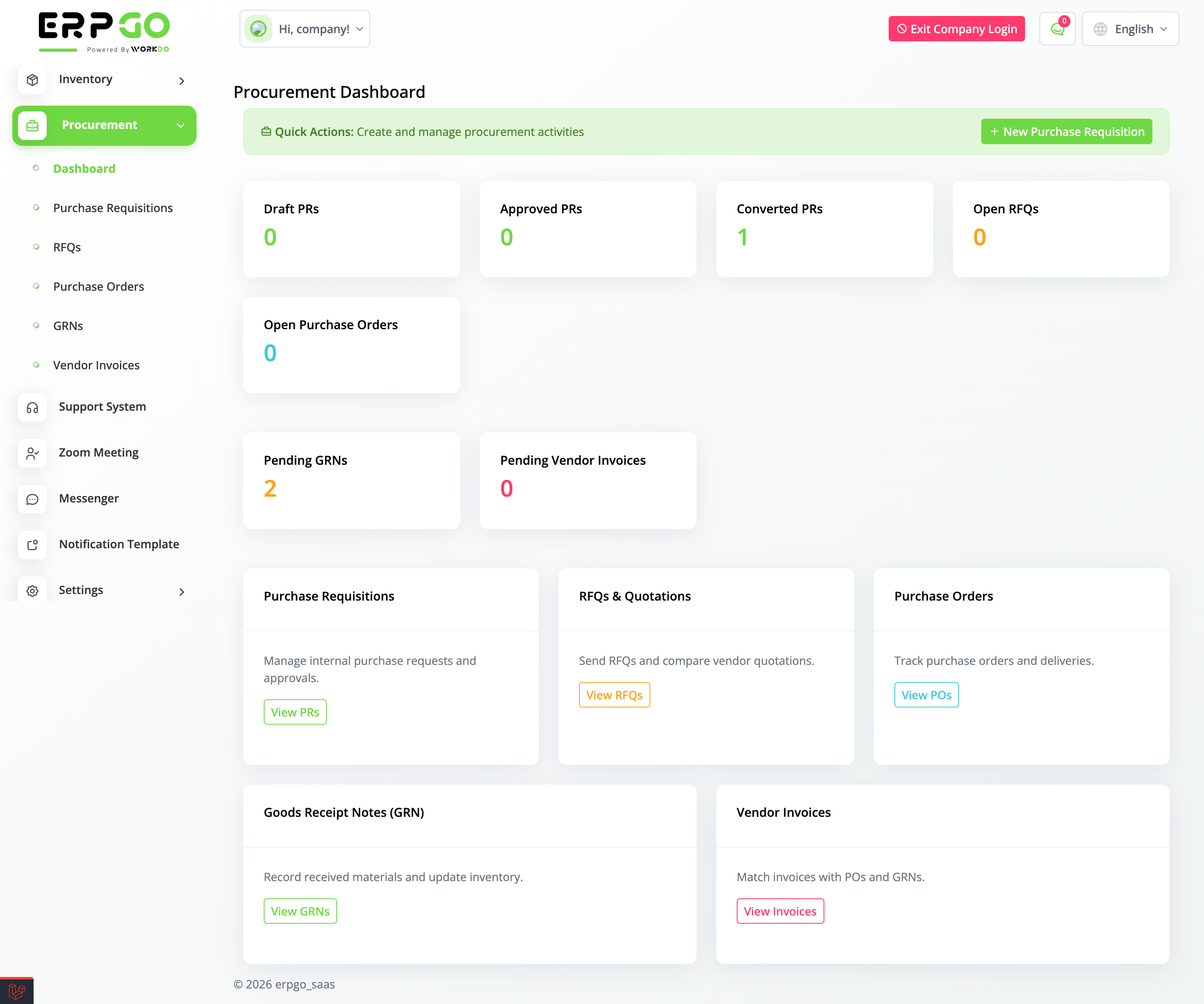Click the ERPGO logo

(104, 32)
